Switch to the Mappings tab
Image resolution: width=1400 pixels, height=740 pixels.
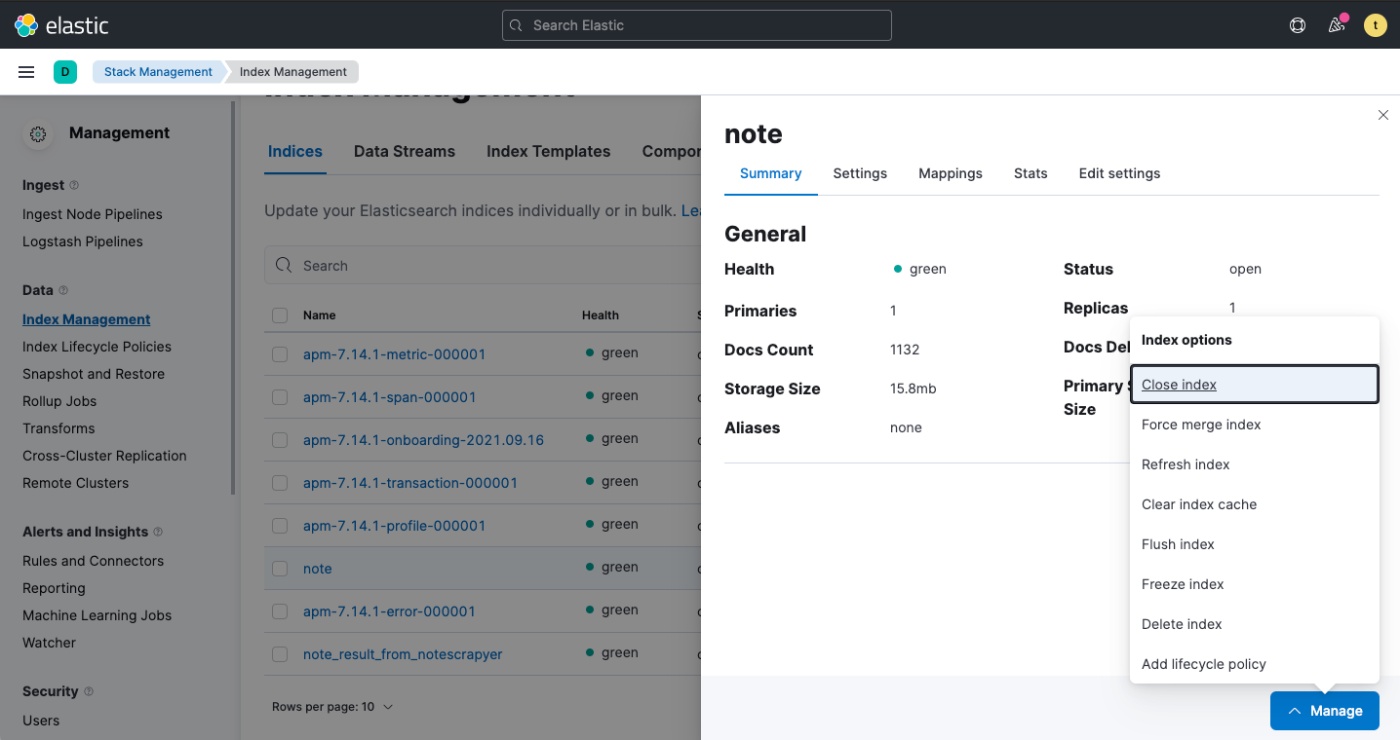(950, 174)
